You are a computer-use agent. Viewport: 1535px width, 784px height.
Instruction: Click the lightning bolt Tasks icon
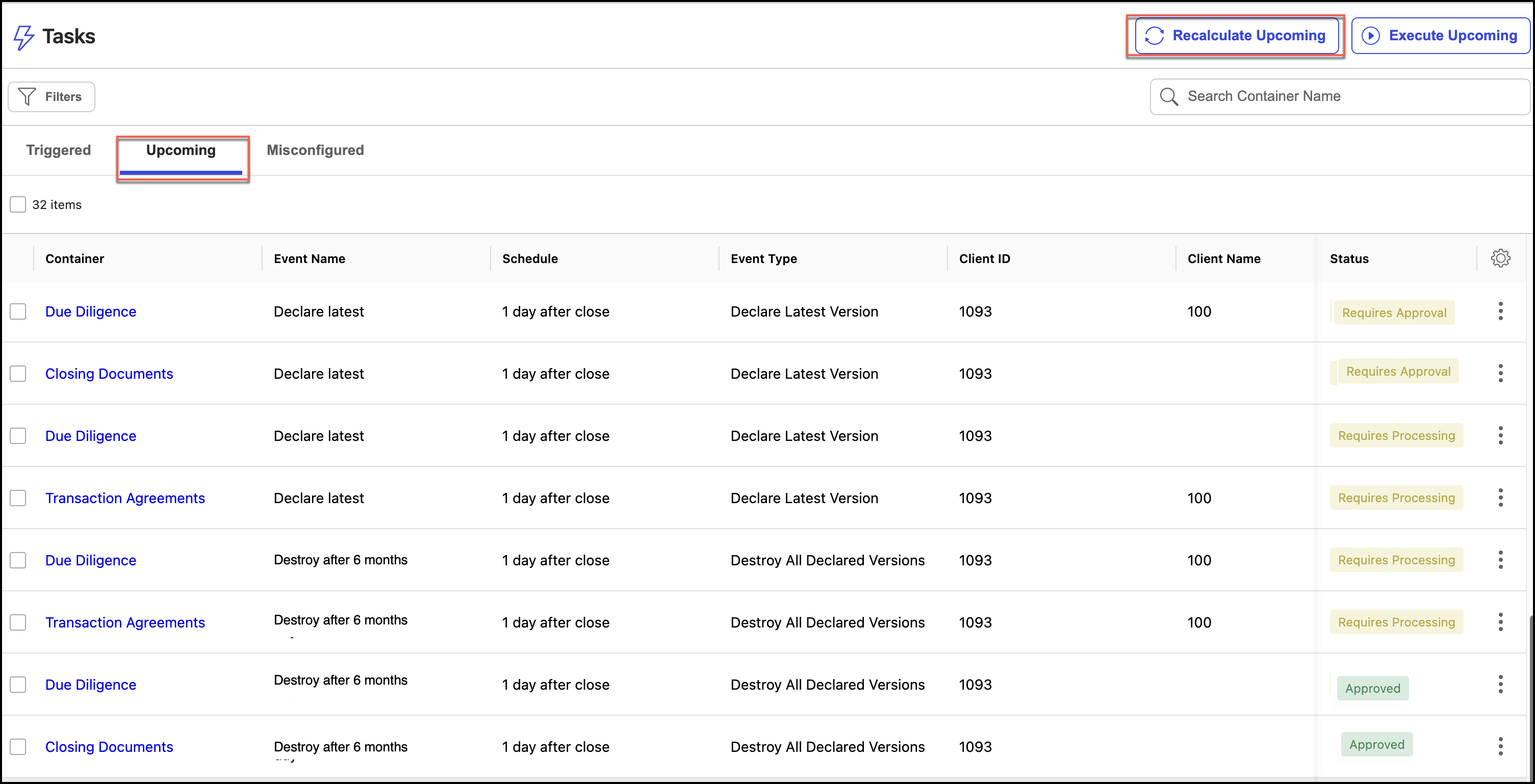24,37
